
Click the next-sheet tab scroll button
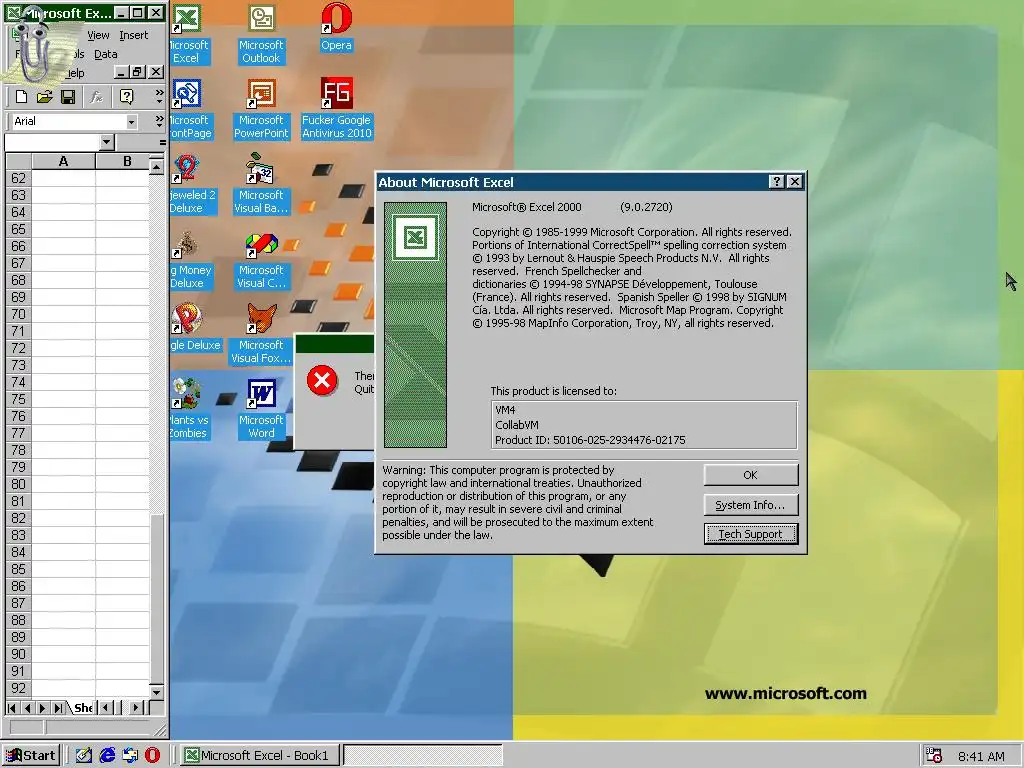tap(43, 708)
